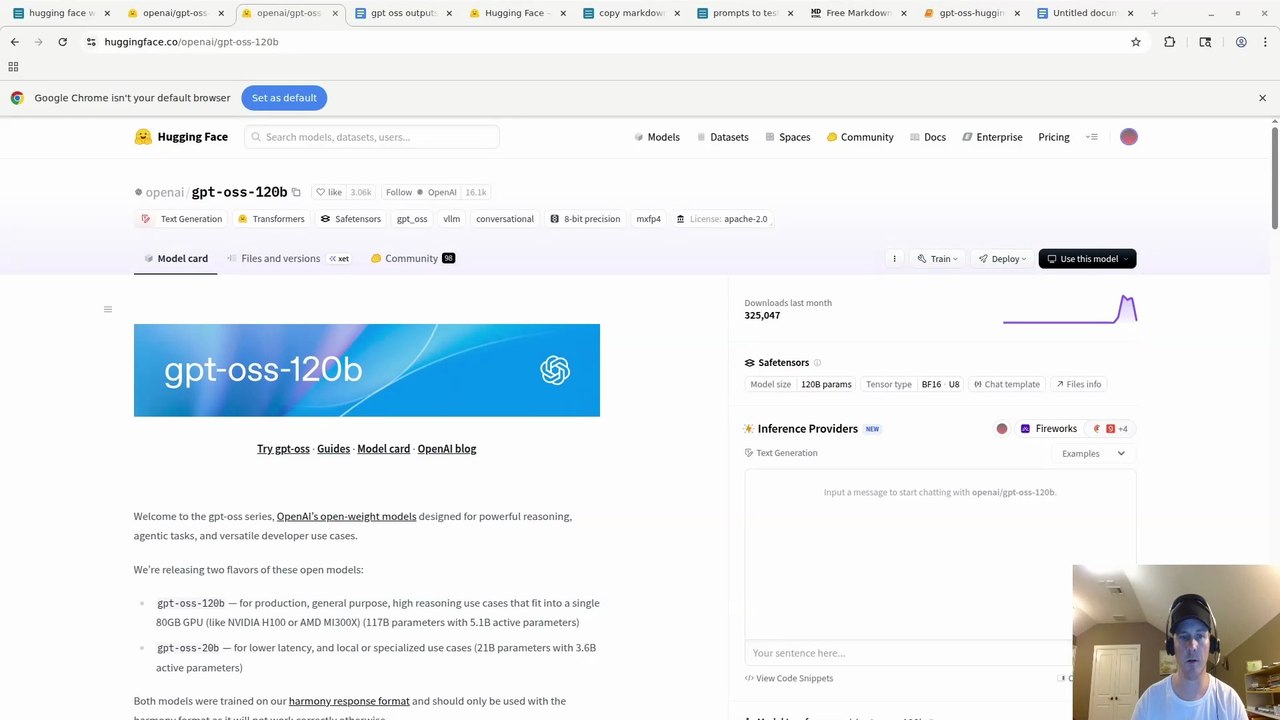Open the Model card link below banner
The height and width of the screenshot is (720, 1280).
383,449
